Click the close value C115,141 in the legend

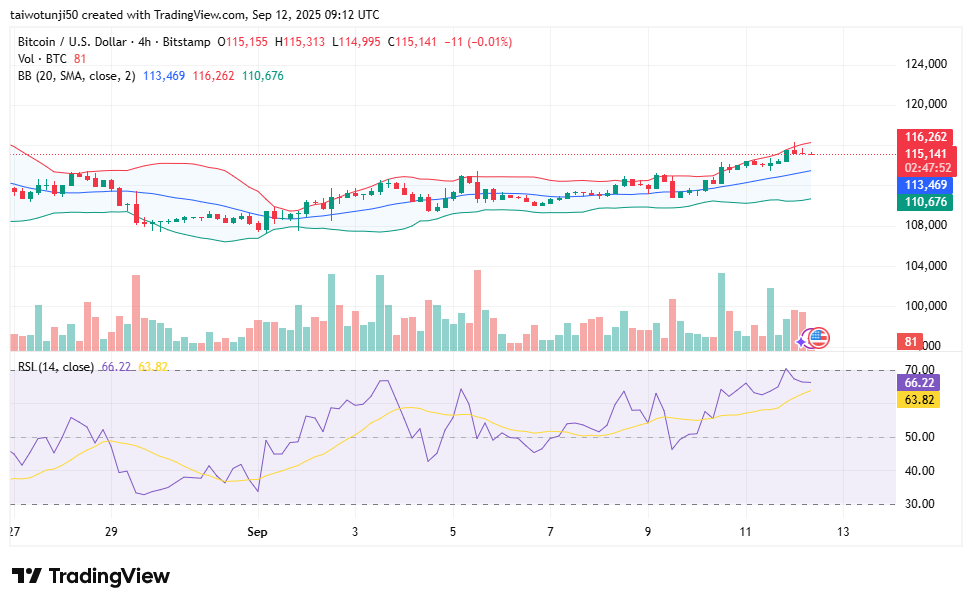point(412,42)
